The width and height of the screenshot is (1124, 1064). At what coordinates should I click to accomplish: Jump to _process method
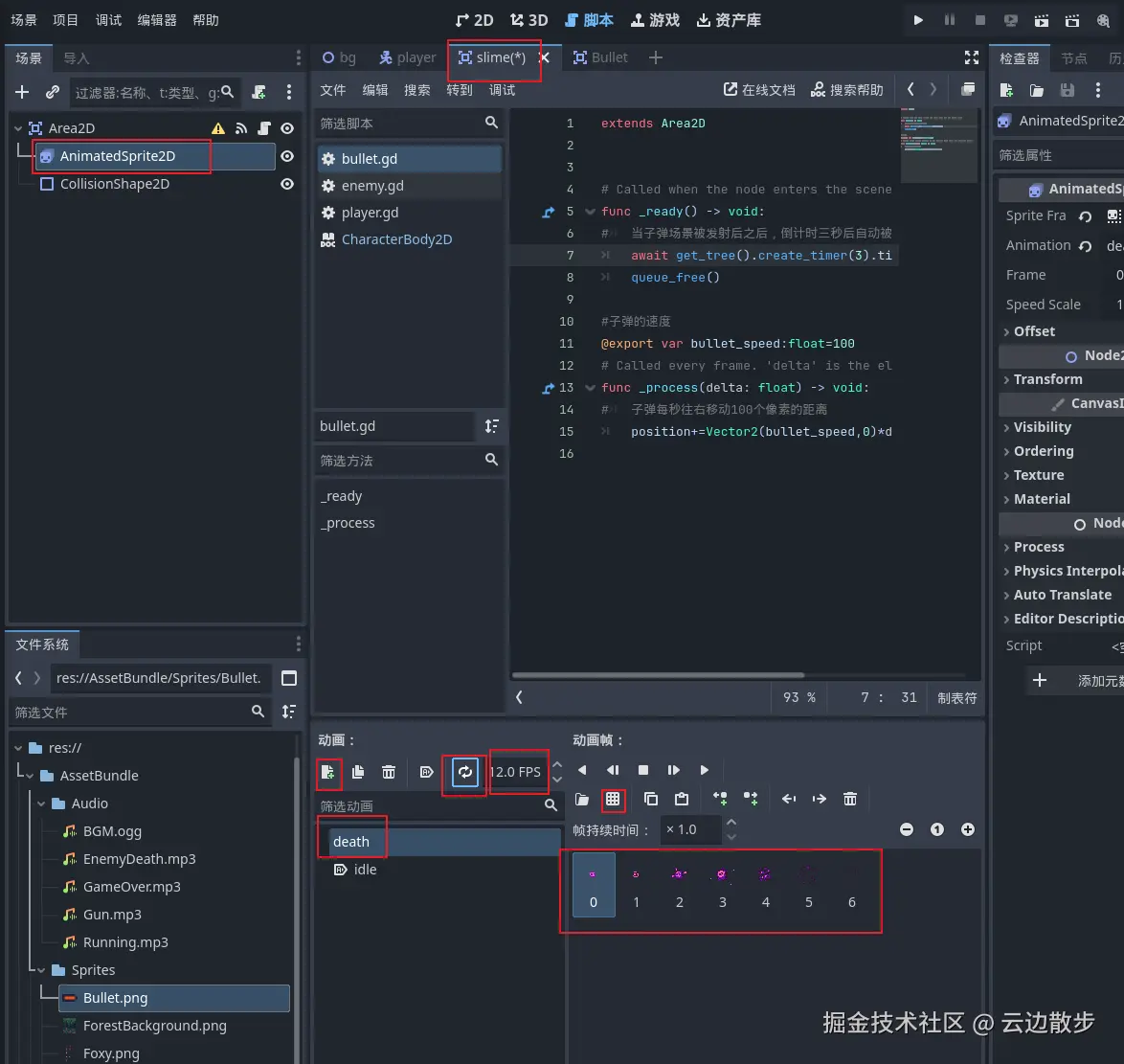click(410, 523)
